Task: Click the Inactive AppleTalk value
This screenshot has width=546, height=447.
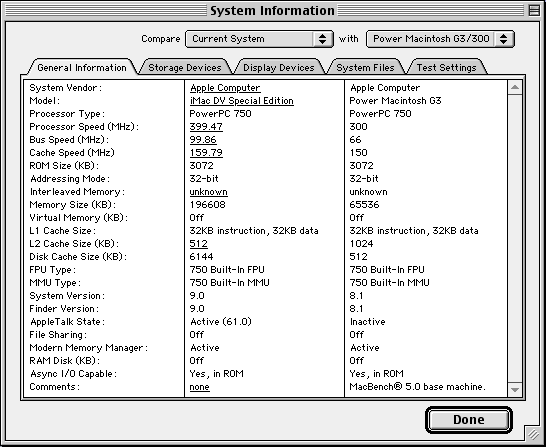Action: [368, 322]
